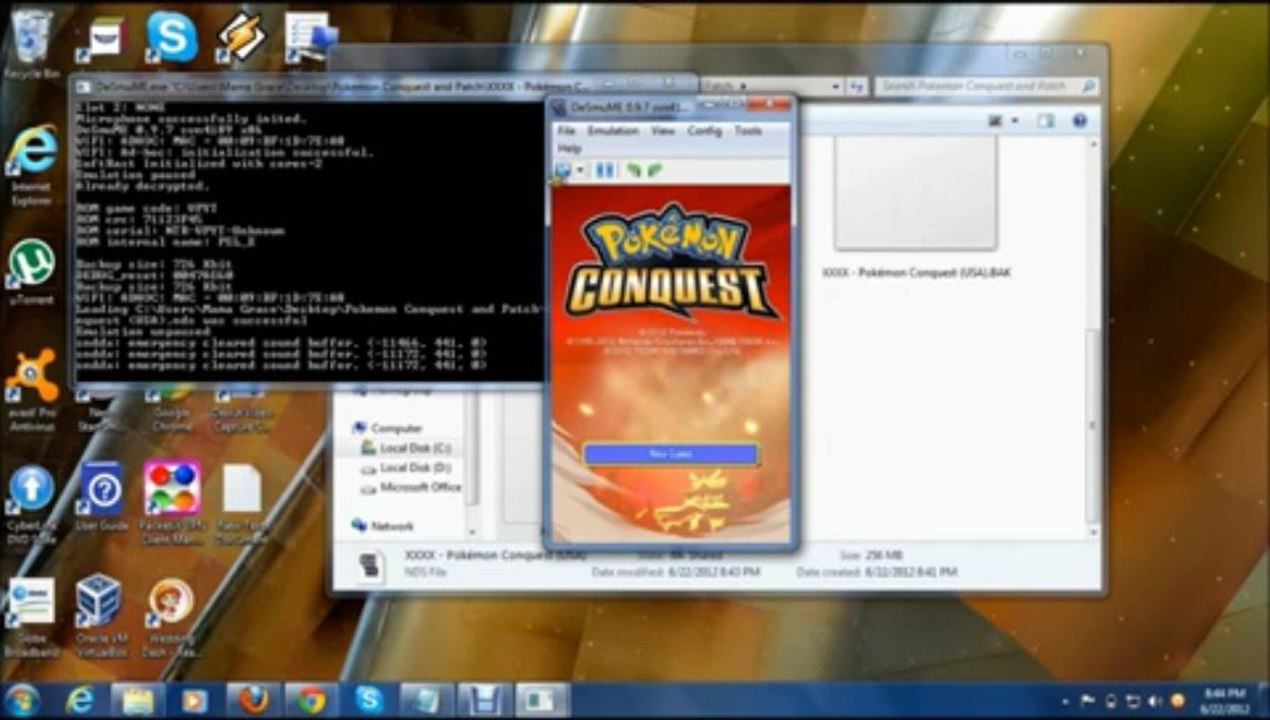Open the Emulation menu in DeSmuME
This screenshot has width=1270, height=720.
(612, 131)
